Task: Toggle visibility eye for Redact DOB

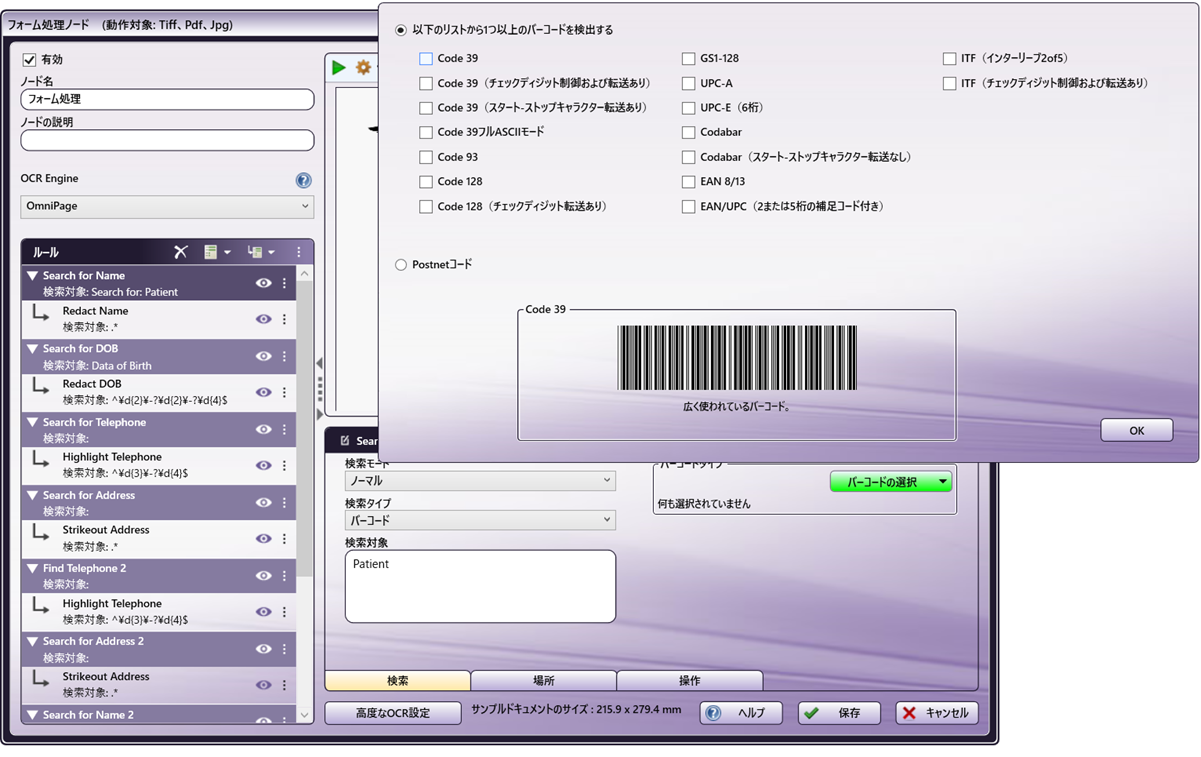Action: coord(264,392)
